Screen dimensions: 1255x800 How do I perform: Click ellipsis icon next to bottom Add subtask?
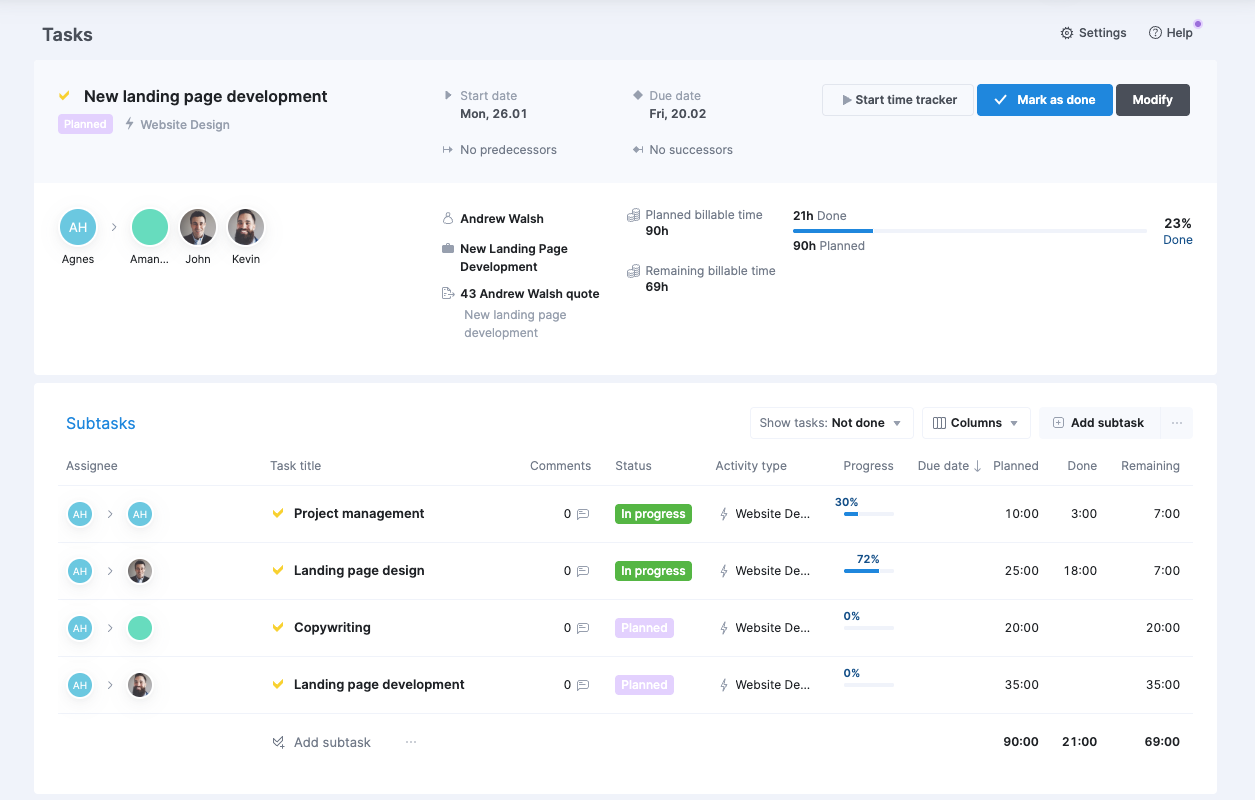411,742
